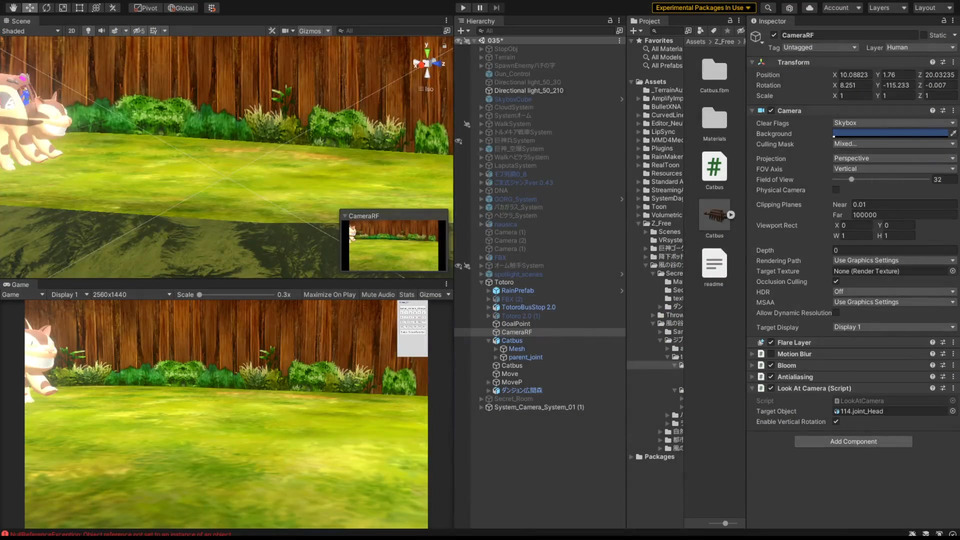The height and width of the screenshot is (540, 960).
Task: Select the Rotate tool
Action: (x=46, y=8)
